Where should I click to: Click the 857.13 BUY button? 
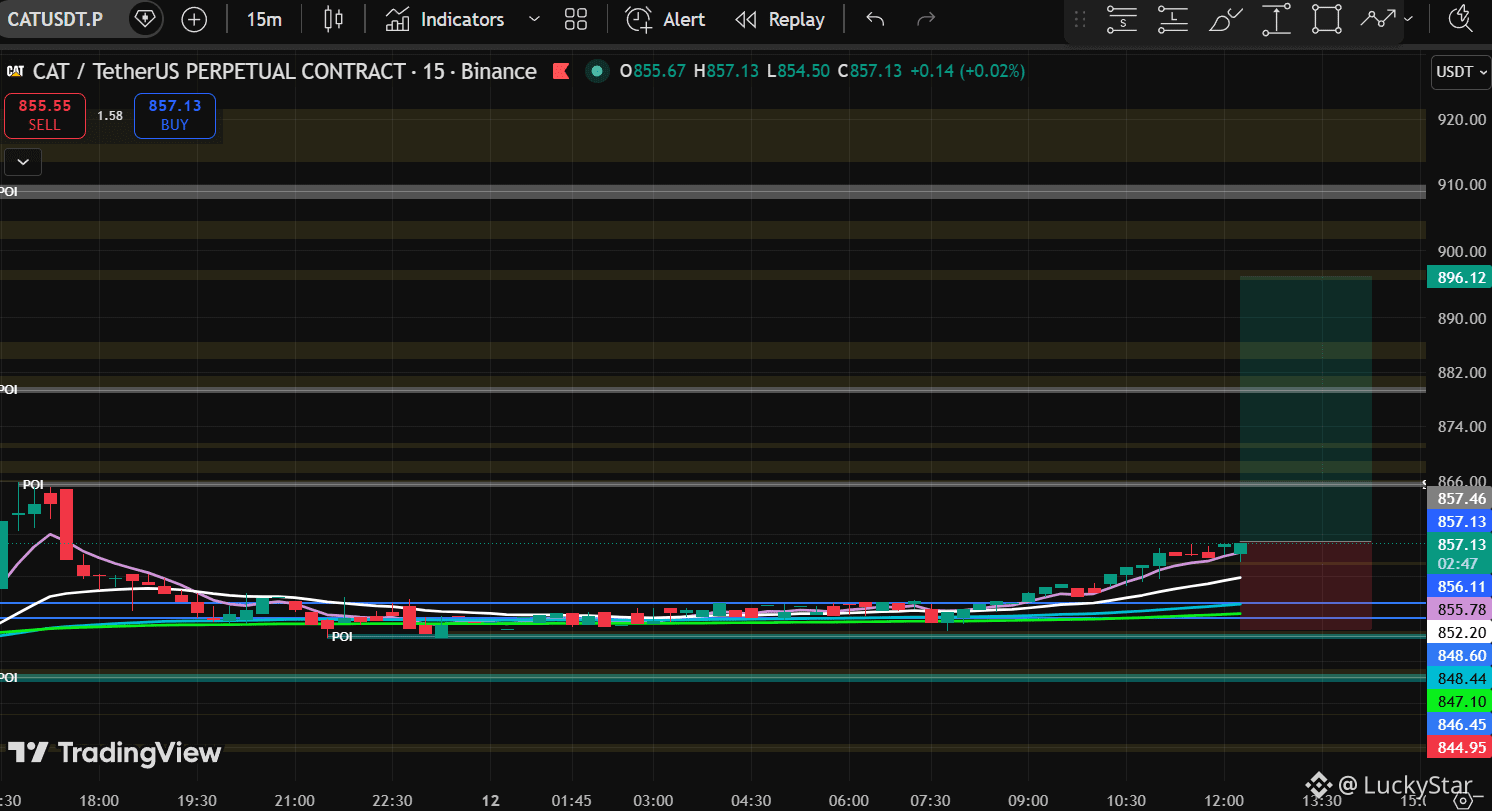[x=175, y=115]
